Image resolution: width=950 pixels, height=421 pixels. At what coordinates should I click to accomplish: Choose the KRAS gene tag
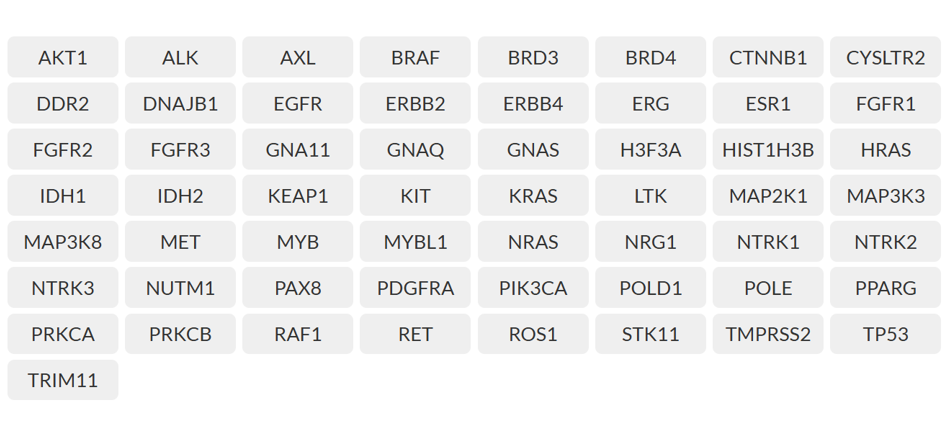click(x=533, y=196)
